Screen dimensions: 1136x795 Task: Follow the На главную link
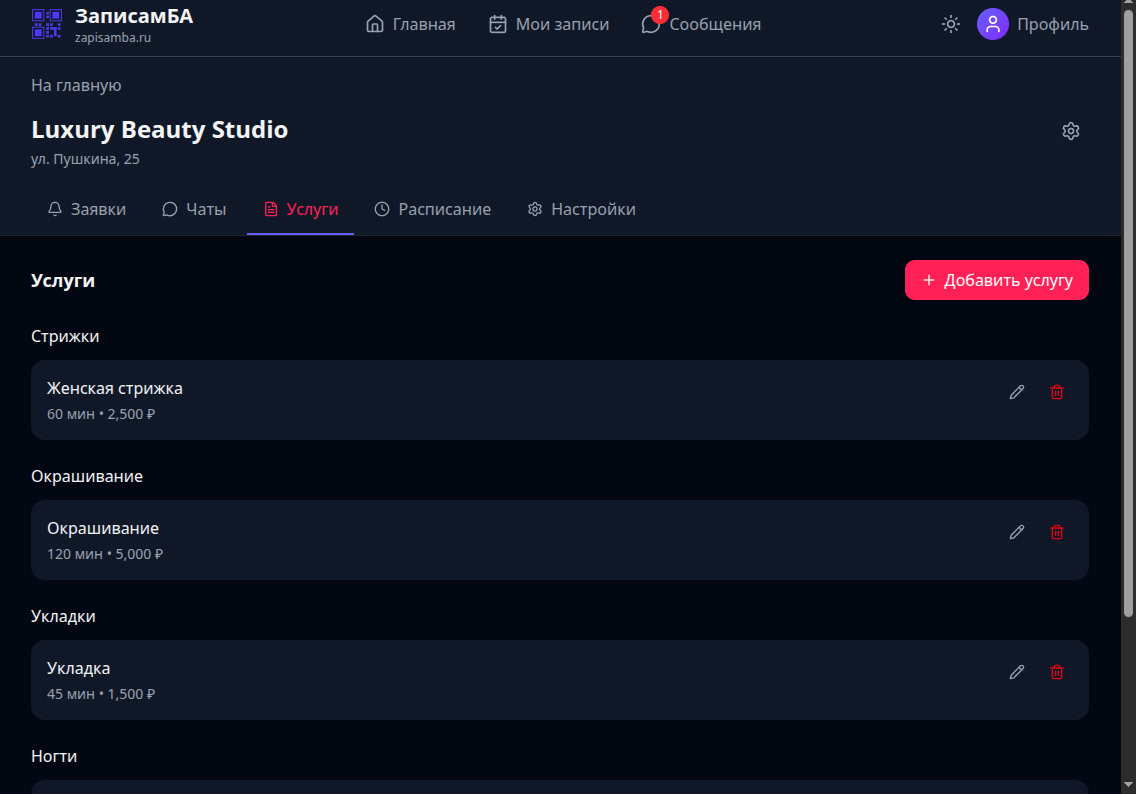(76, 86)
